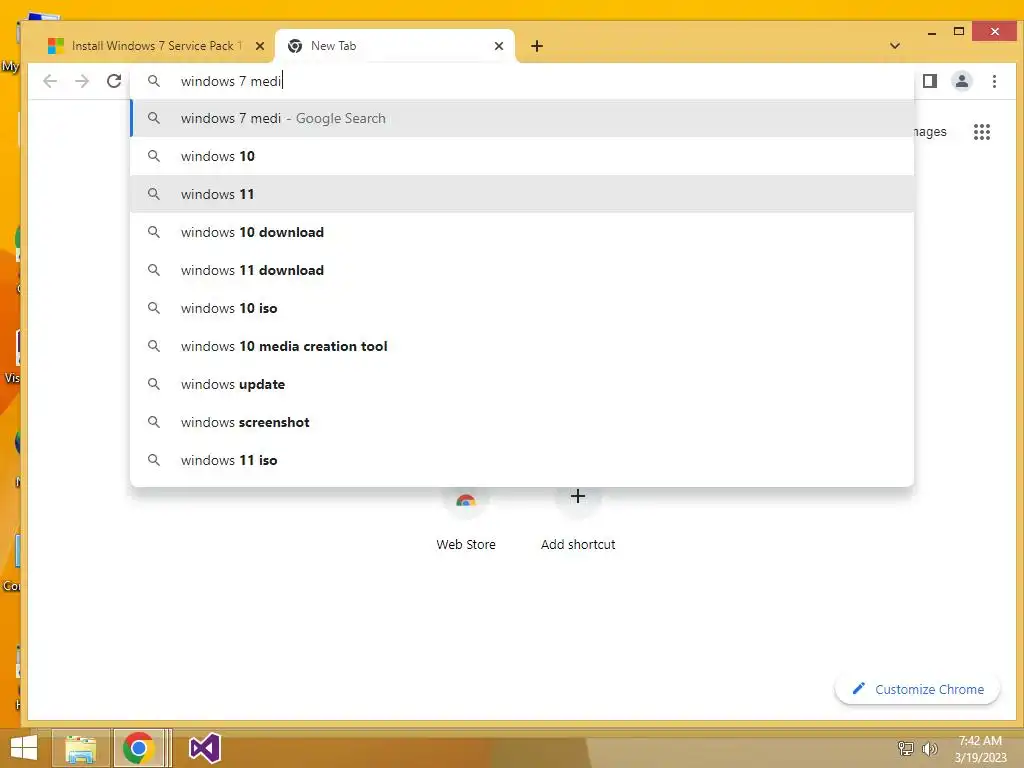1024x768 pixels.
Task: Open the Images link at top right
Action: tap(930, 132)
